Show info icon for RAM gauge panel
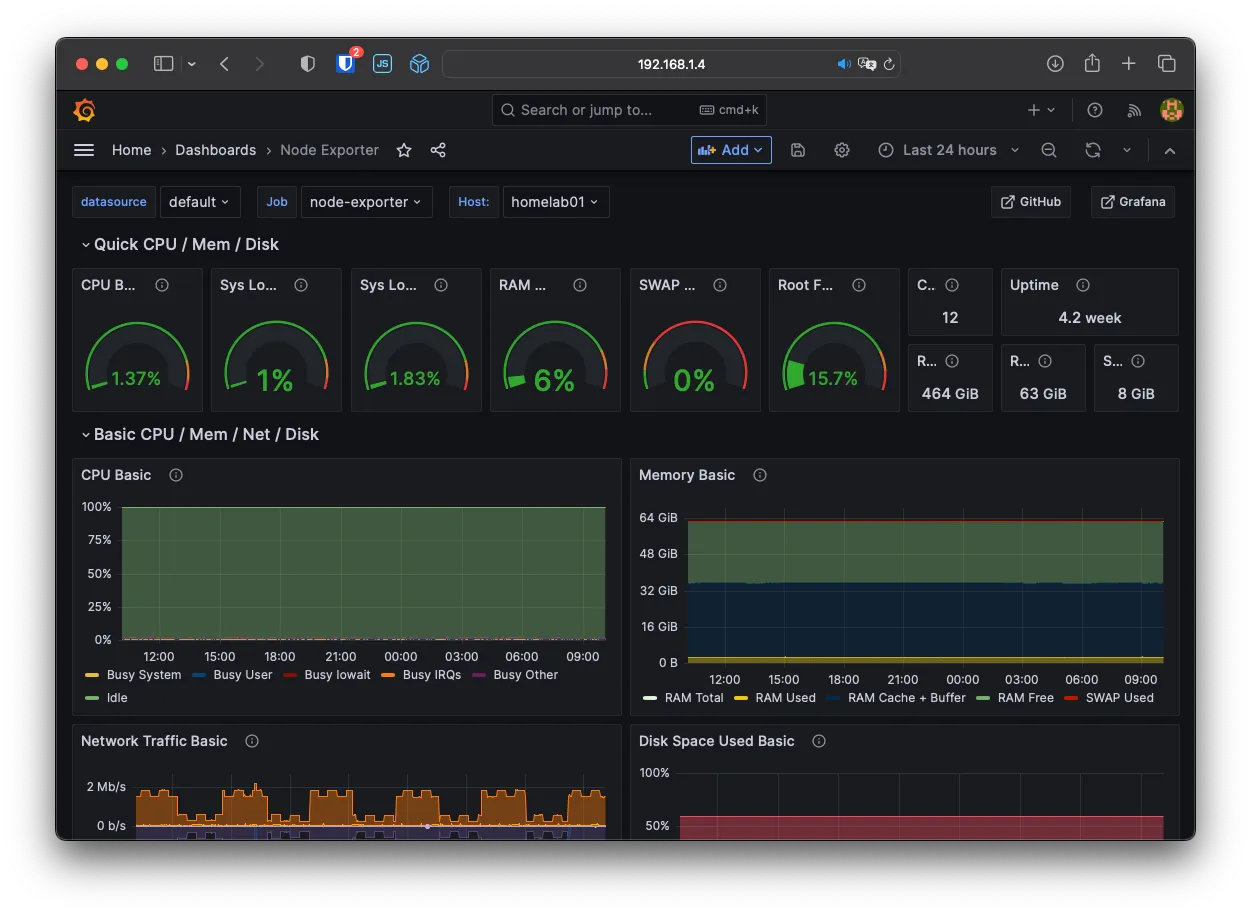1251x914 pixels. (580, 285)
